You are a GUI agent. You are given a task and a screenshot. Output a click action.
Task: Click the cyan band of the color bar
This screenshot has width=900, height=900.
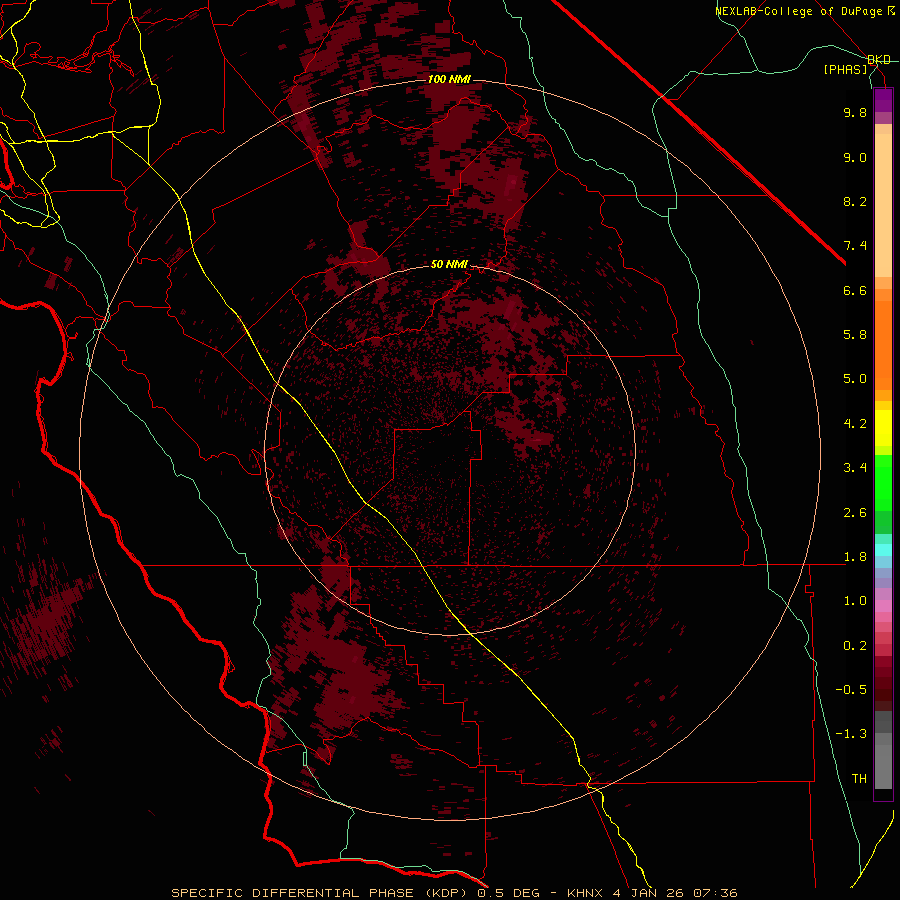pos(883,550)
